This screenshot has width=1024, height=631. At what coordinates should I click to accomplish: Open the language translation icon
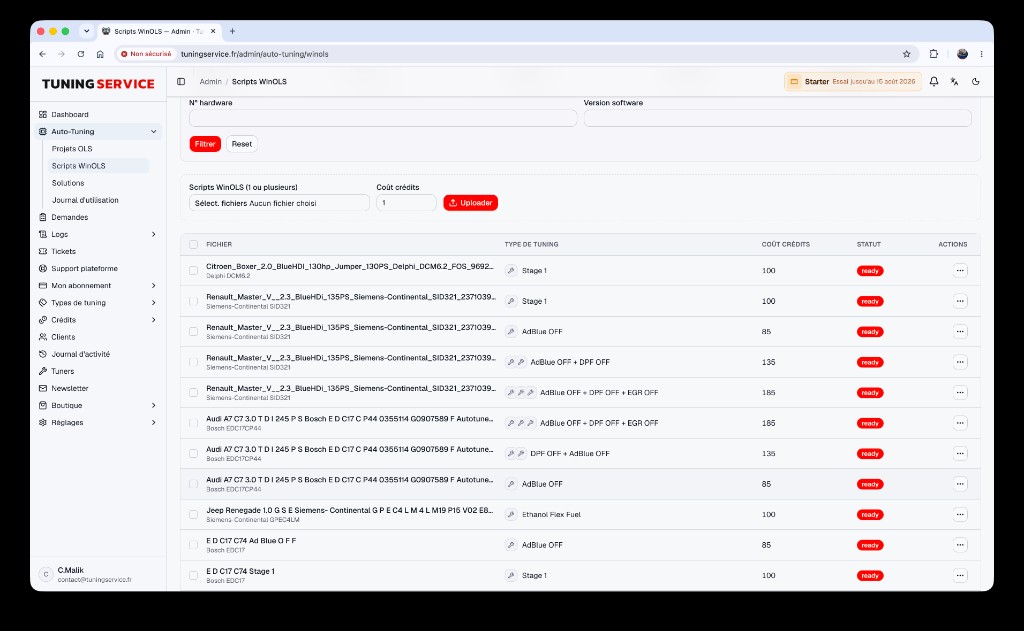click(x=955, y=82)
